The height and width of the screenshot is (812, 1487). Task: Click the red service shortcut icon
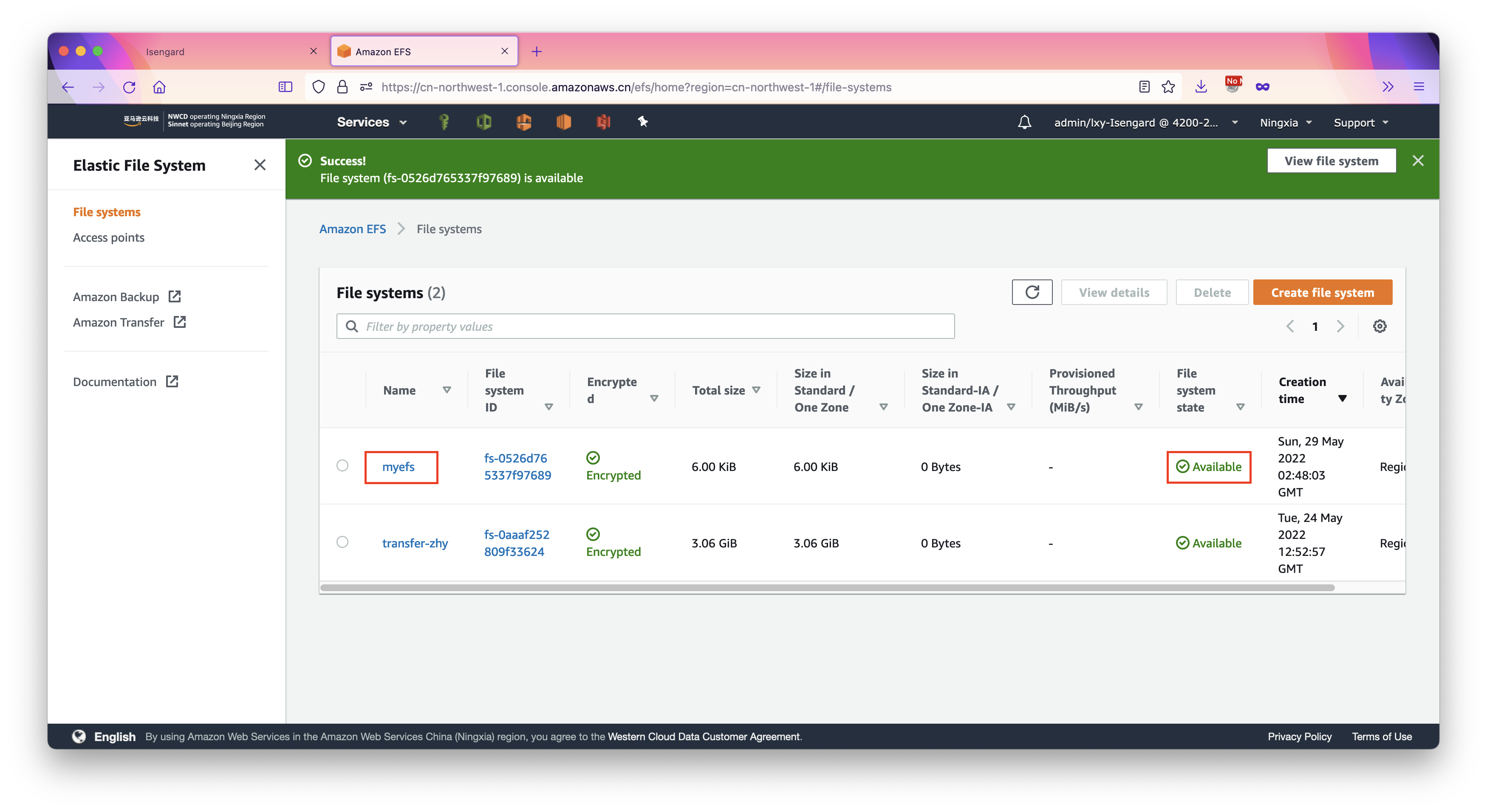point(603,122)
